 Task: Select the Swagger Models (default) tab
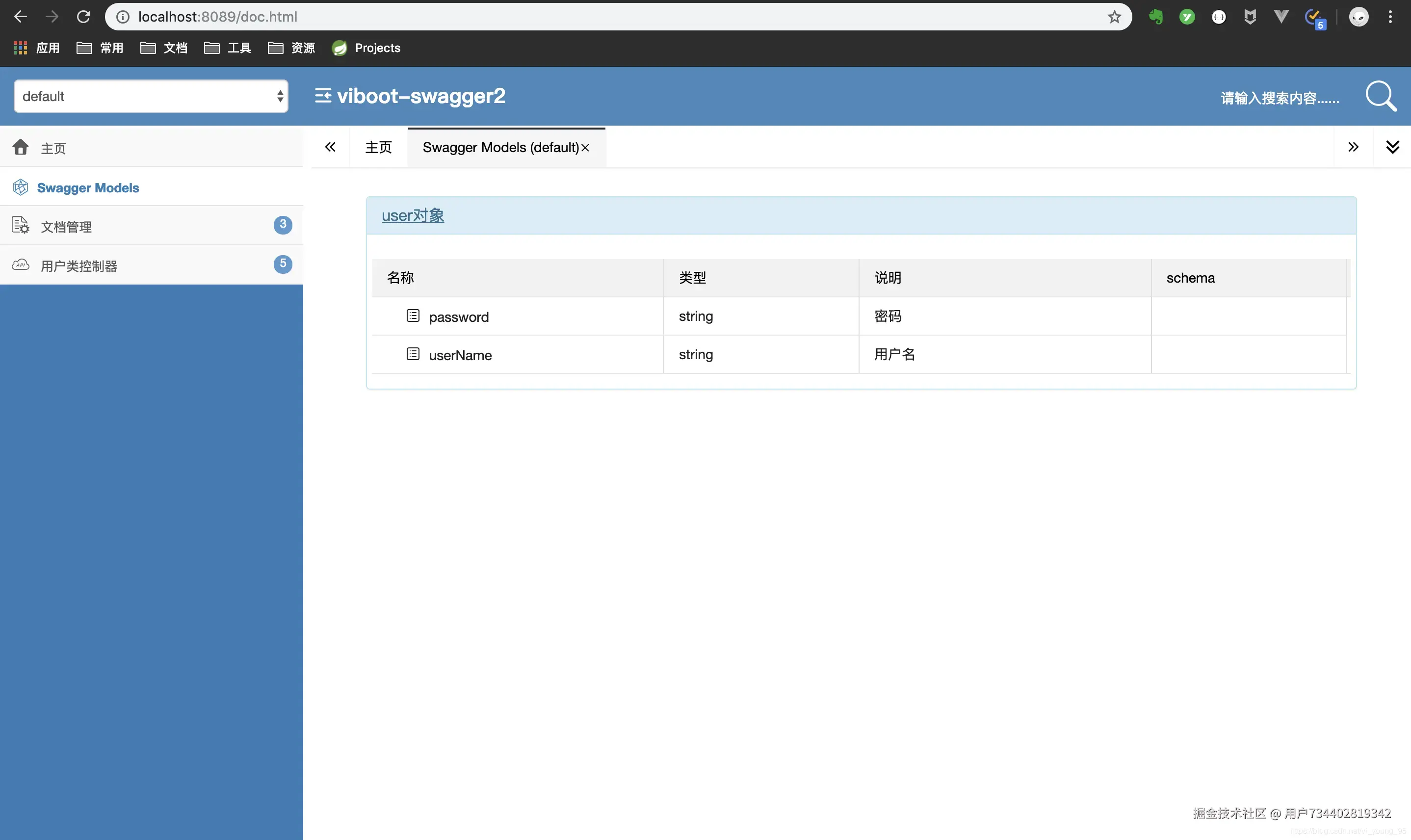(500, 148)
